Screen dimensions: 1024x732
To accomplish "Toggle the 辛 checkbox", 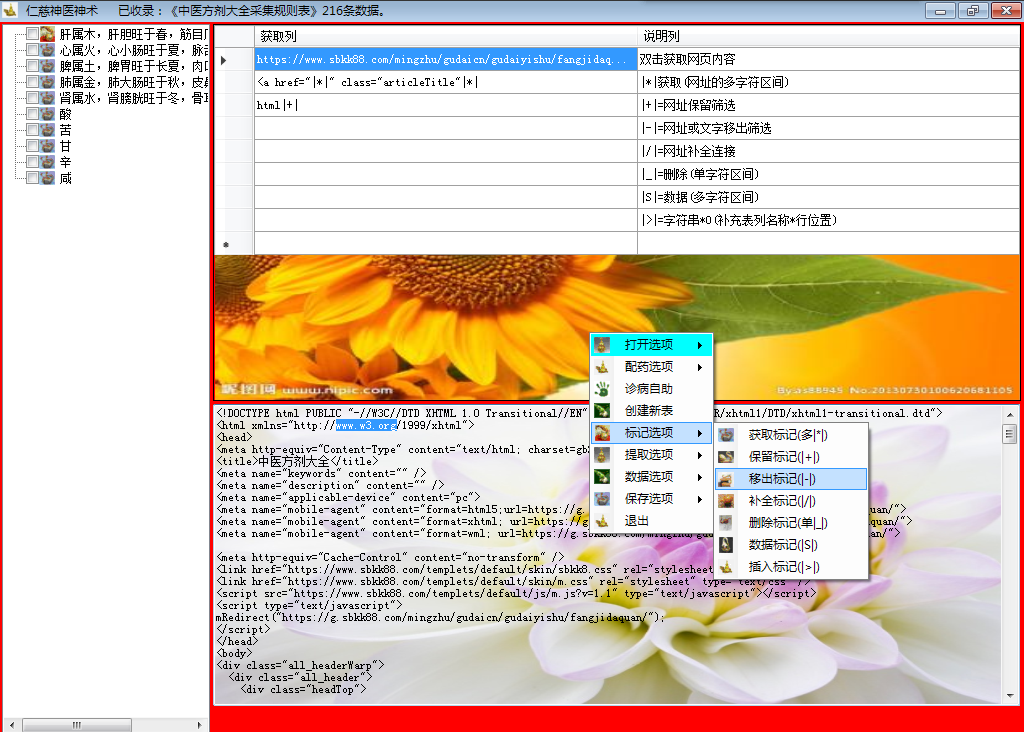I will click(31, 162).
